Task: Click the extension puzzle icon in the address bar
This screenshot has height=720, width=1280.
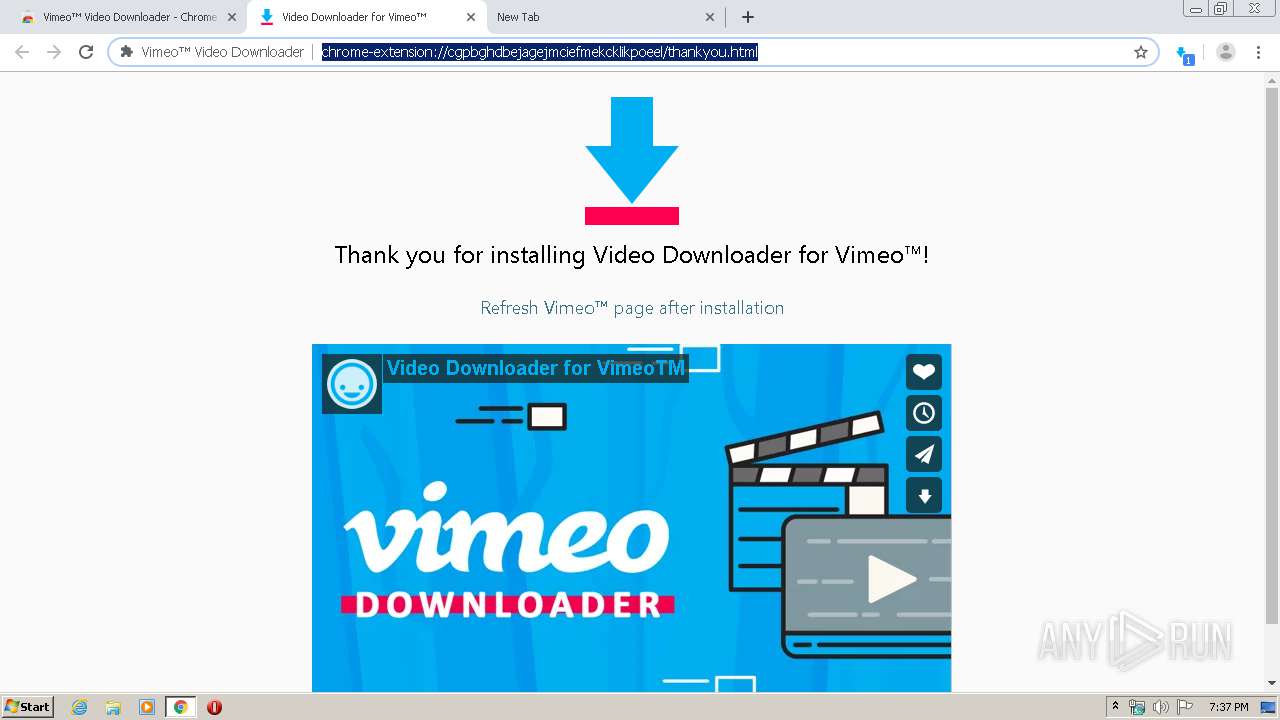Action: click(126, 52)
